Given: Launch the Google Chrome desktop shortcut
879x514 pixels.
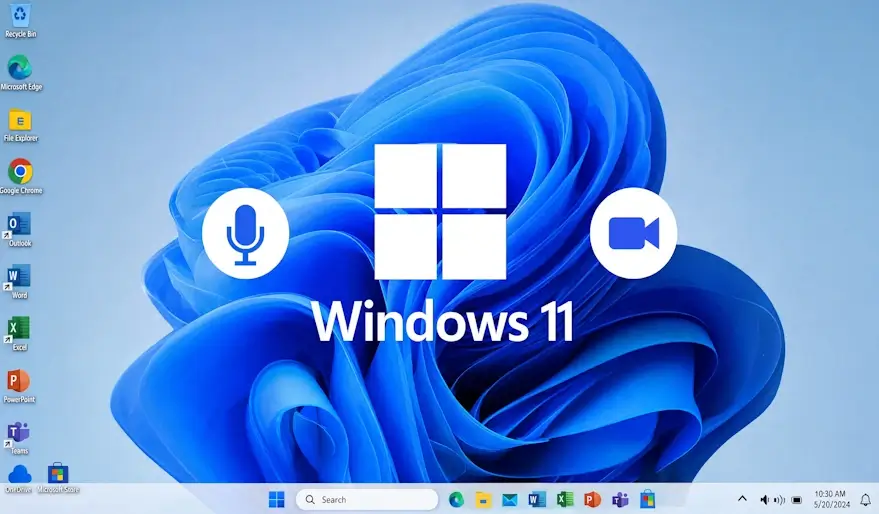Looking at the screenshot, I should coord(21,177).
